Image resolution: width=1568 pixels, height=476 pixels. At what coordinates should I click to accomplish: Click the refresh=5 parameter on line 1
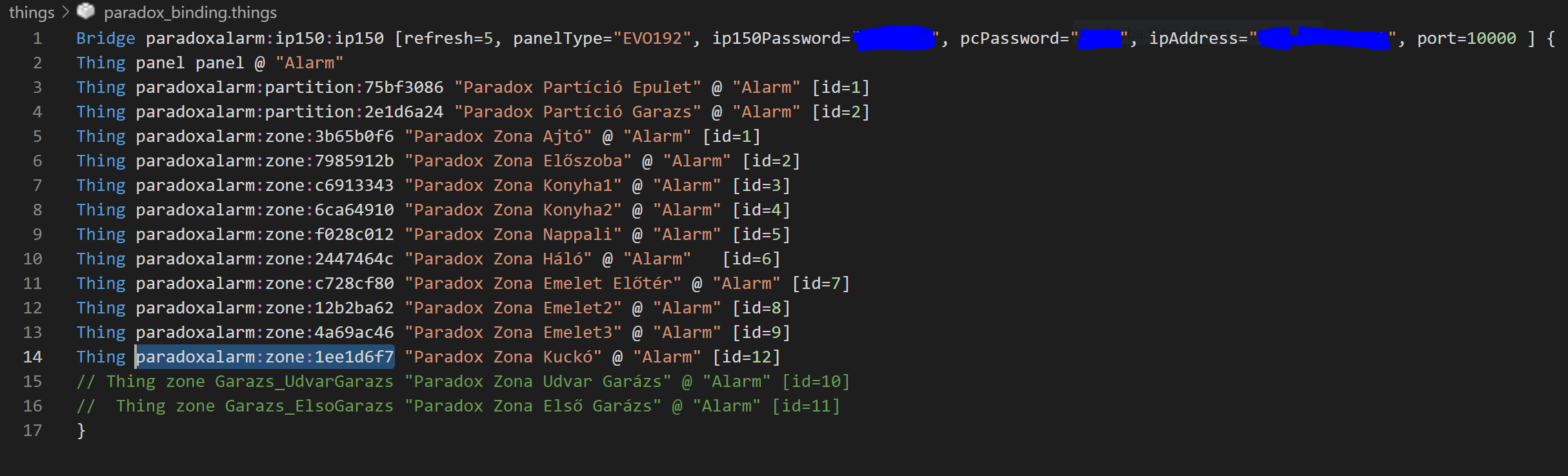pyautogui.click(x=448, y=39)
